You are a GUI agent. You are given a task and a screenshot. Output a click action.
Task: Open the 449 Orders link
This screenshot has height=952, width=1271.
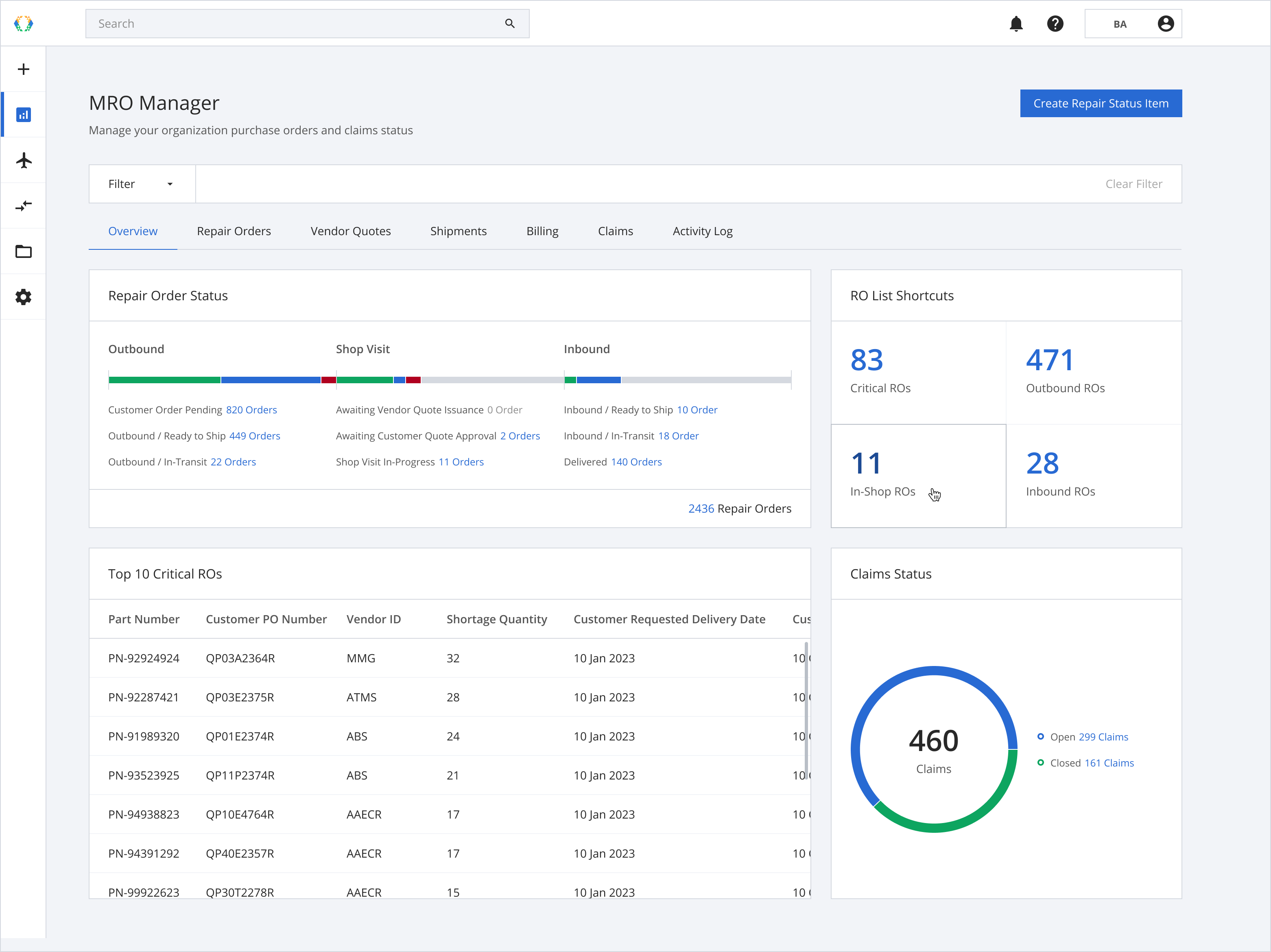tap(255, 436)
